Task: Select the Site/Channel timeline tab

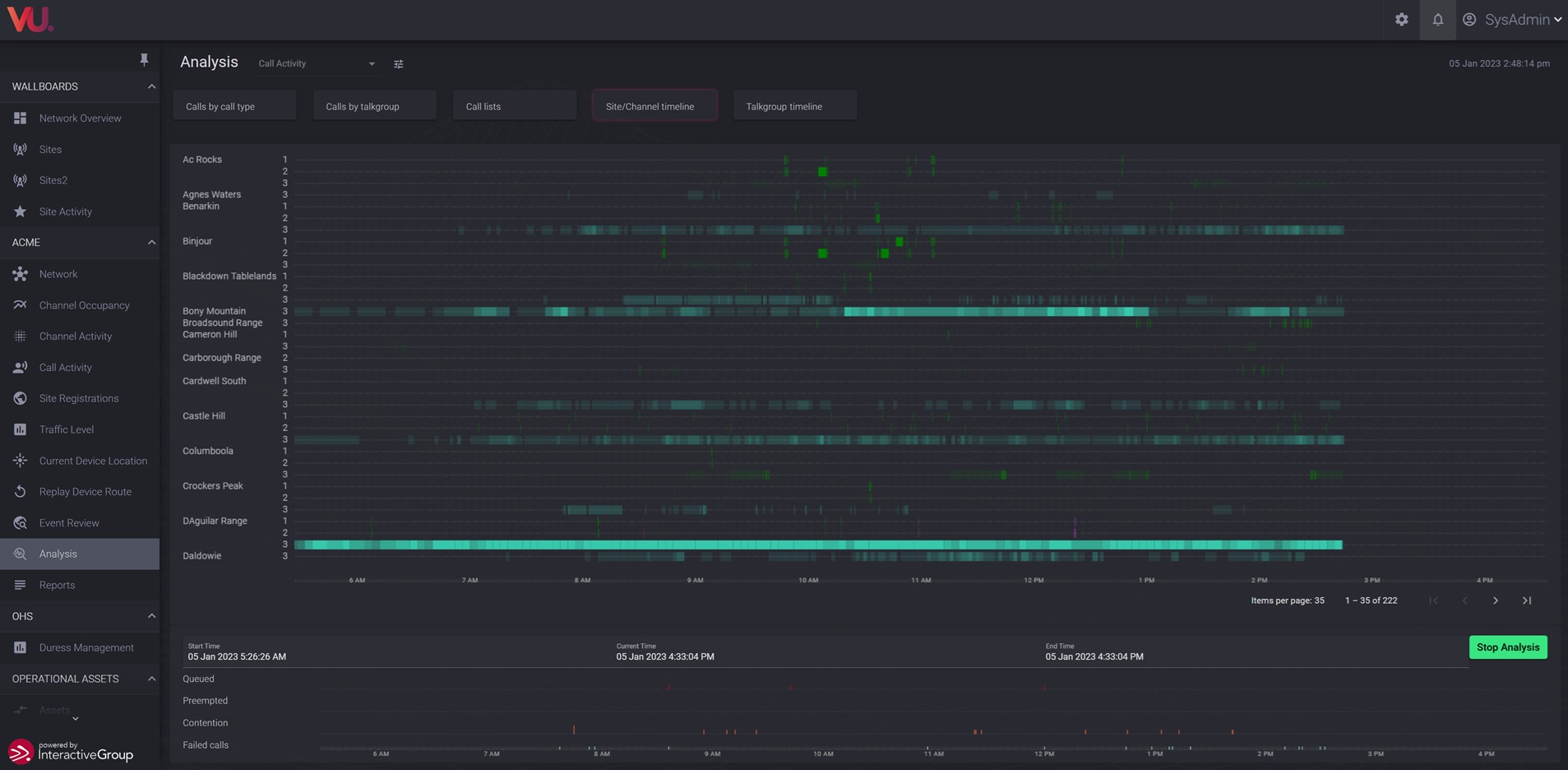Action: [x=654, y=106]
